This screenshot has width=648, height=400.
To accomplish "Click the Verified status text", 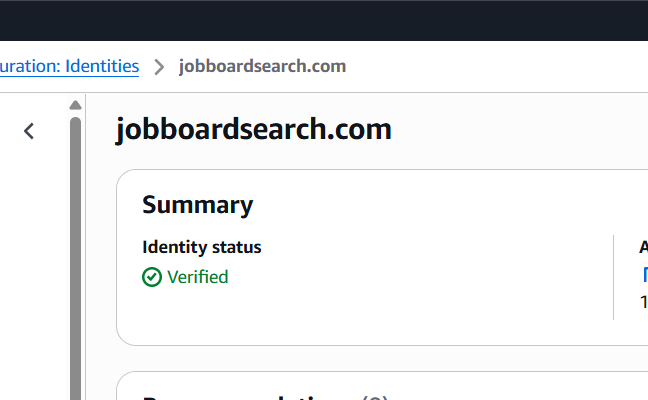I will point(197,277).
